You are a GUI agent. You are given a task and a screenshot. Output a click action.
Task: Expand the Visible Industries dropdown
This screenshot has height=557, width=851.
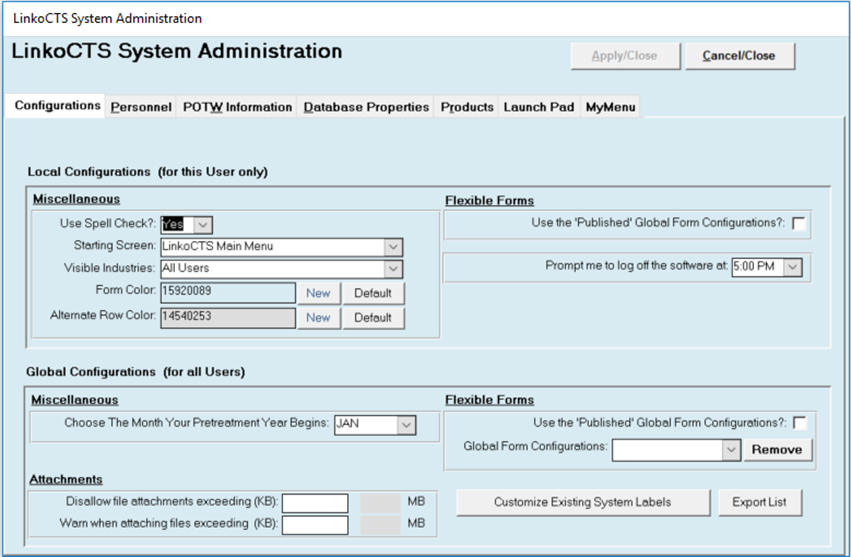pos(393,269)
